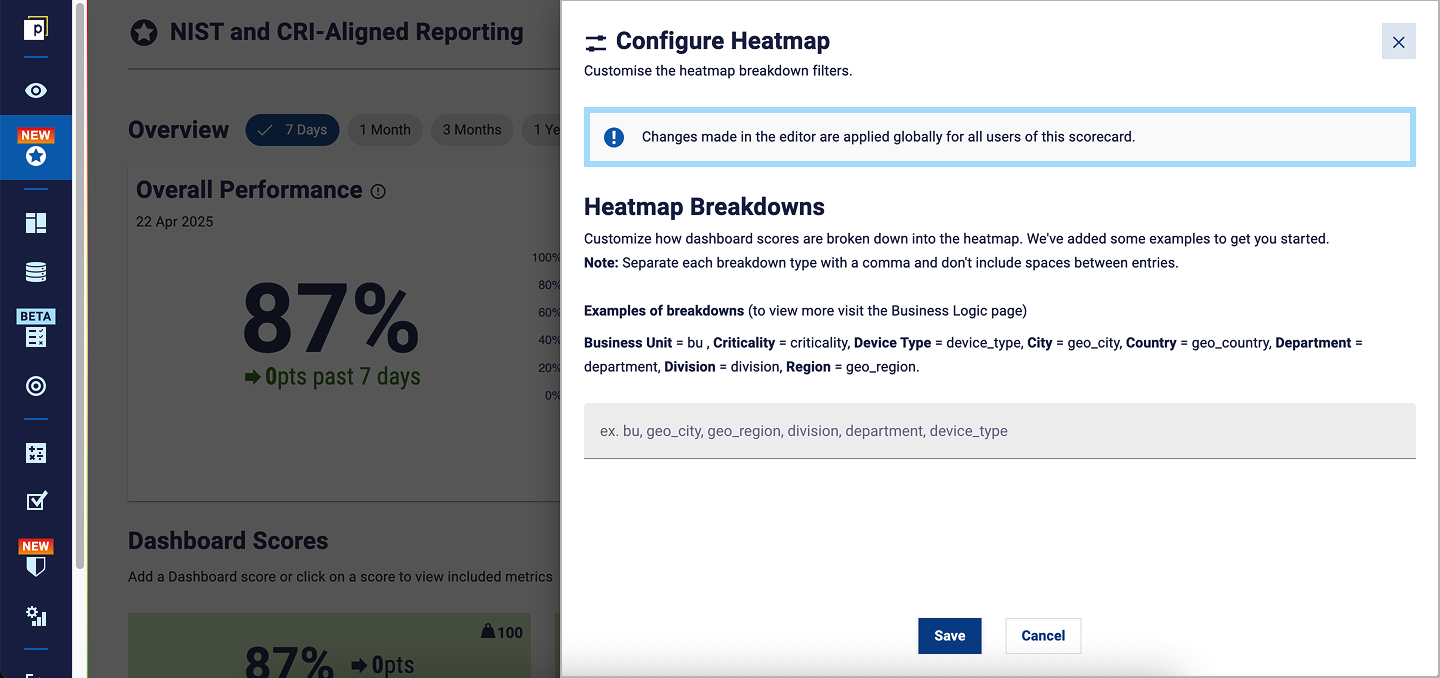Click the star icon beside NIST report title

point(144,33)
